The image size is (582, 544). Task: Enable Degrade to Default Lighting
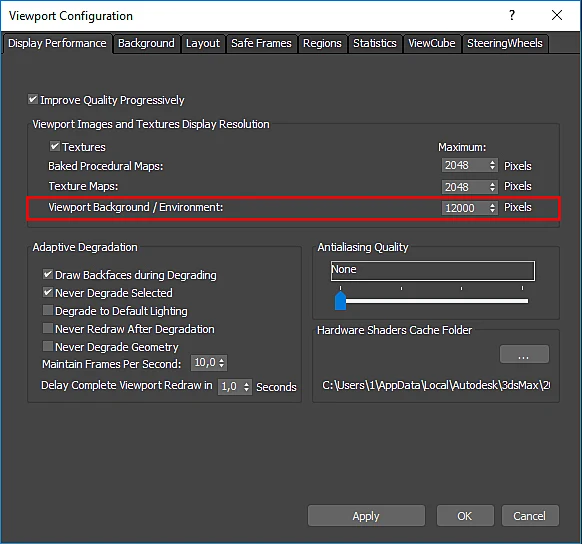[48, 310]
